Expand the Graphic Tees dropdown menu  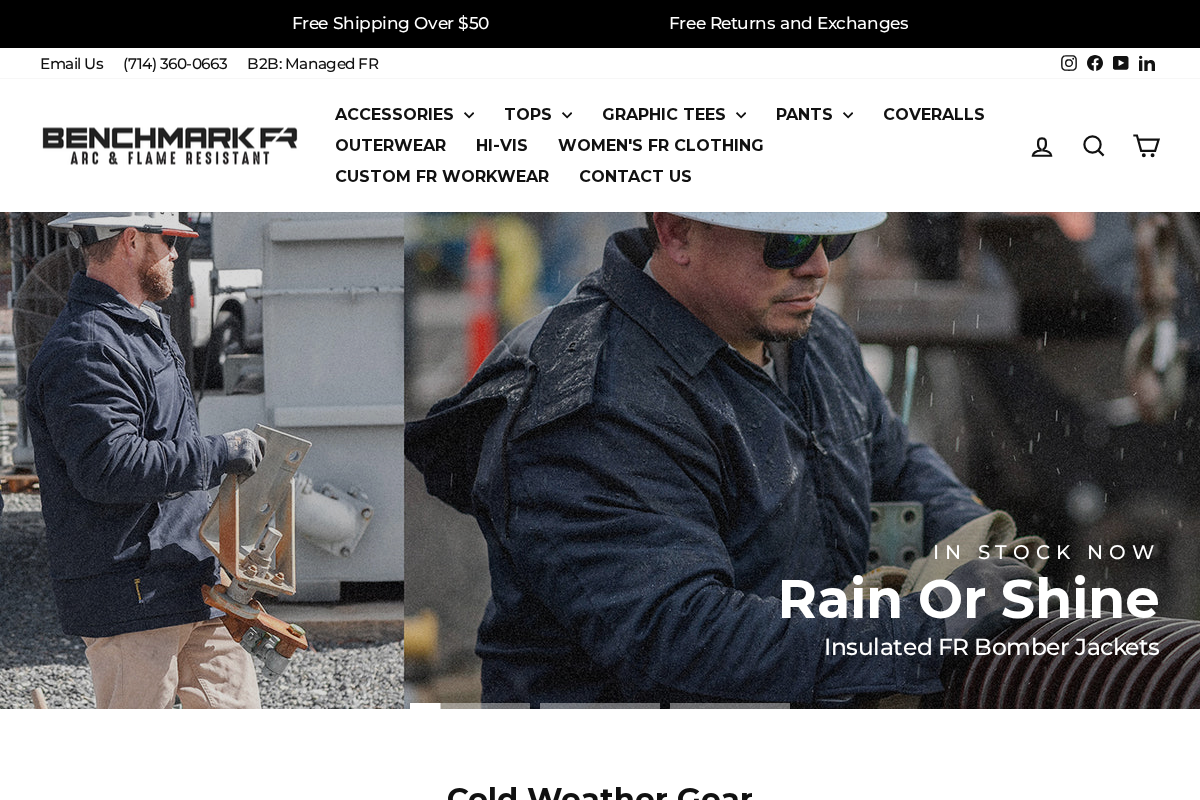click(674, 114)
